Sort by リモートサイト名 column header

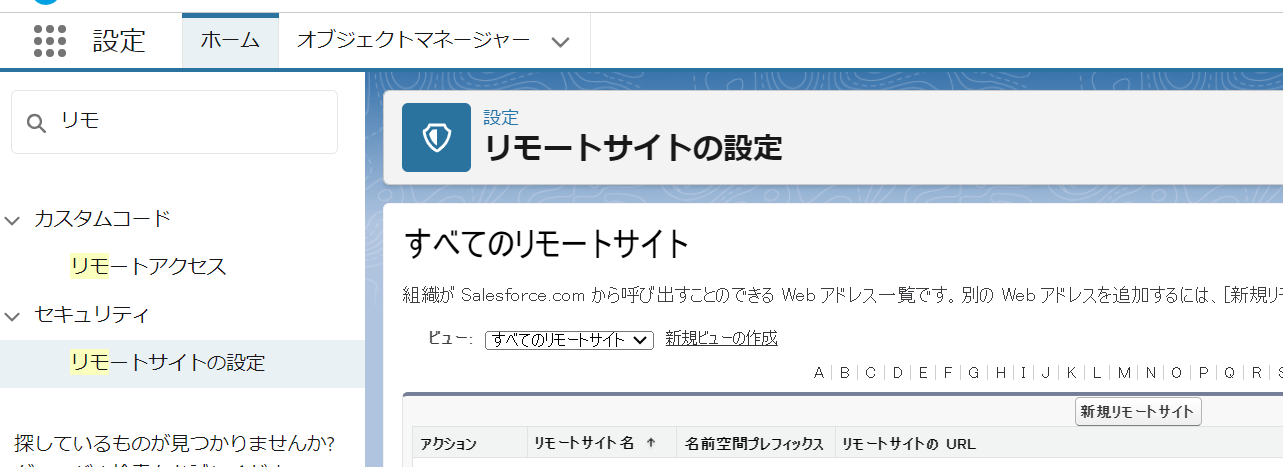(584, 444)
